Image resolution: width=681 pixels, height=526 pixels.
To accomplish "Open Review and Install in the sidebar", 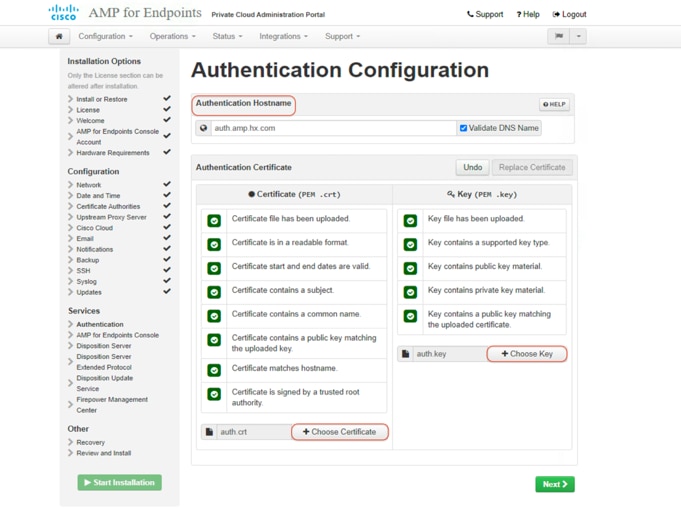I will point(104,453).
